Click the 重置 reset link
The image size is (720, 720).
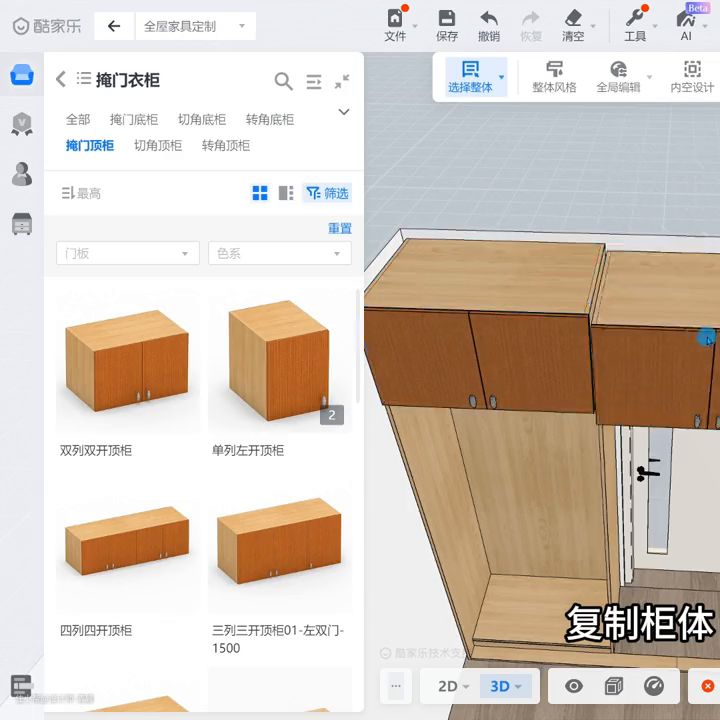(340, 228)
